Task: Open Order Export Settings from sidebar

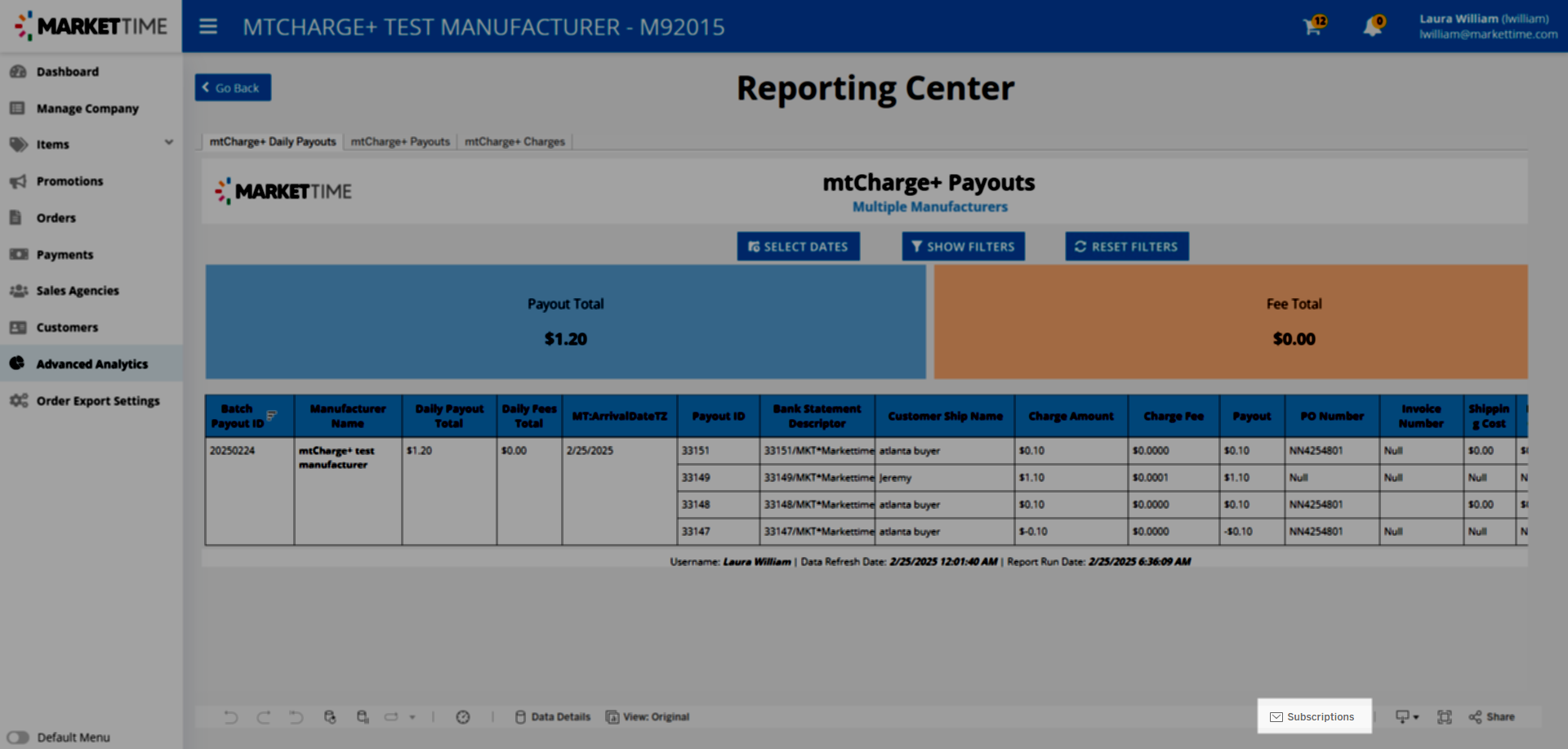Action: 98,400
